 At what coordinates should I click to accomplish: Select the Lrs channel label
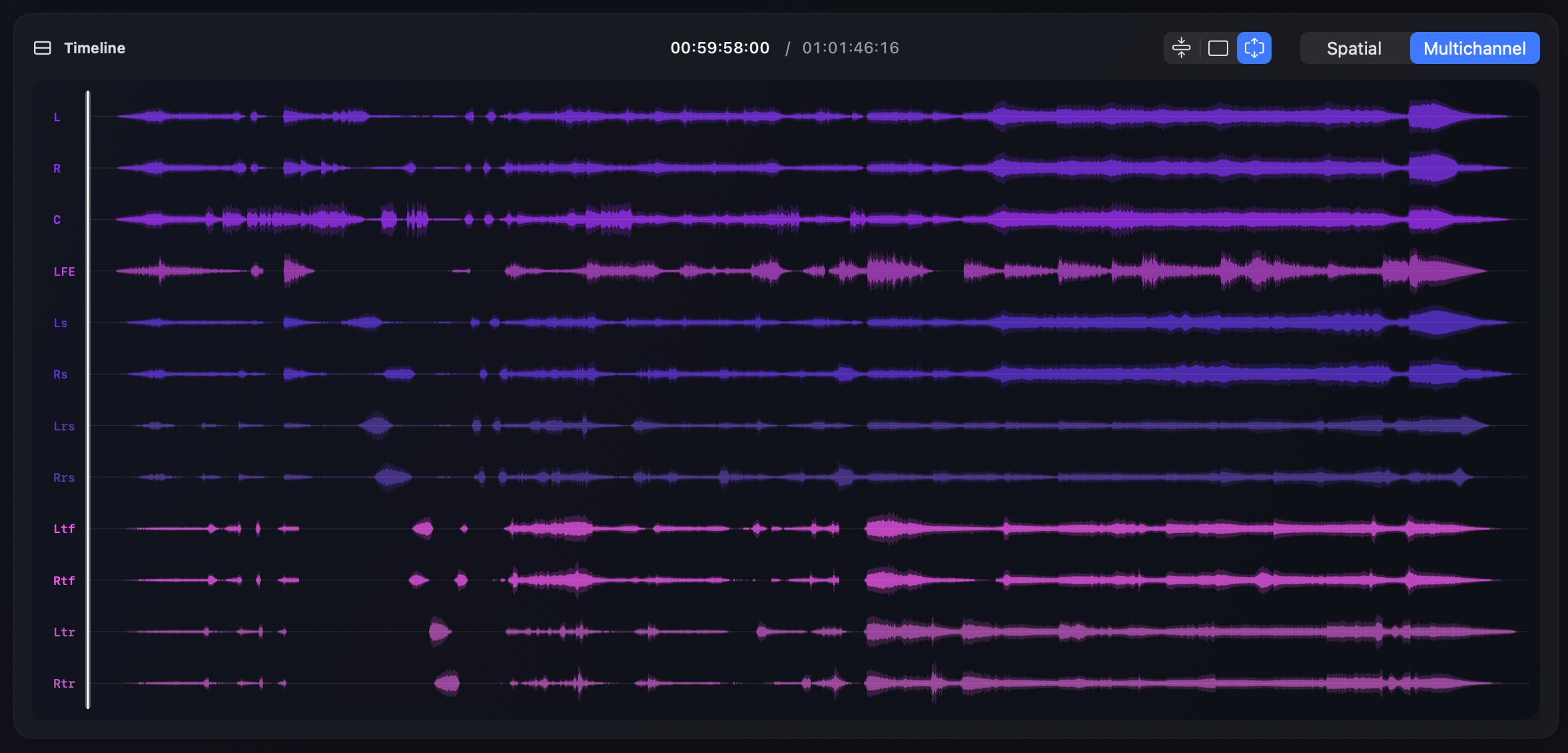pyautogui.click(x=63, y=426)
